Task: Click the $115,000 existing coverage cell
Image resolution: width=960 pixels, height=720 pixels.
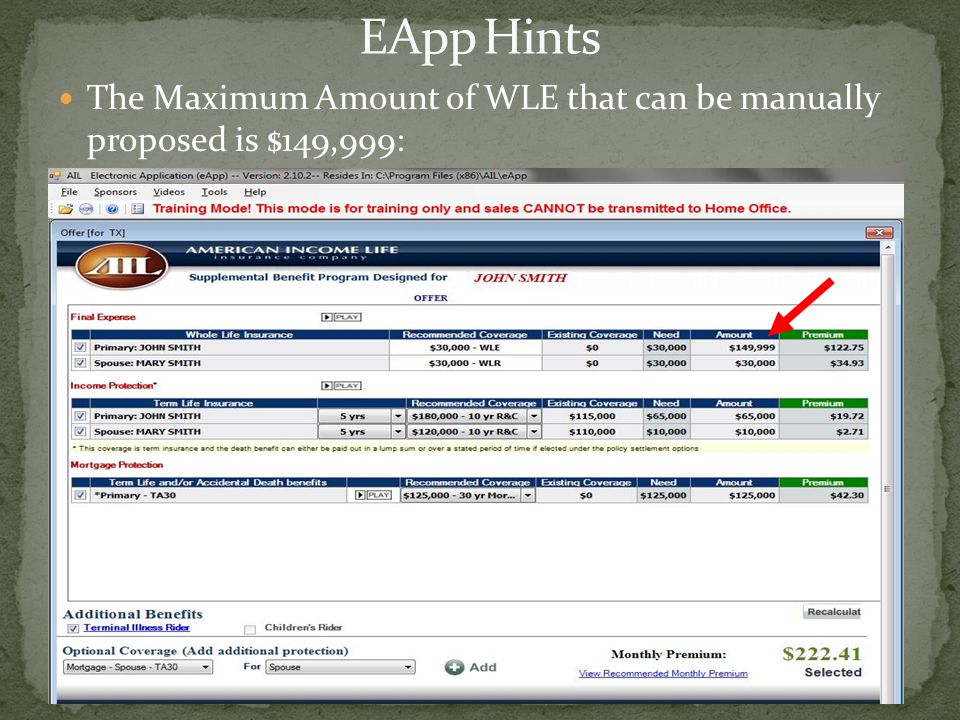Action: tap(592, 416)
